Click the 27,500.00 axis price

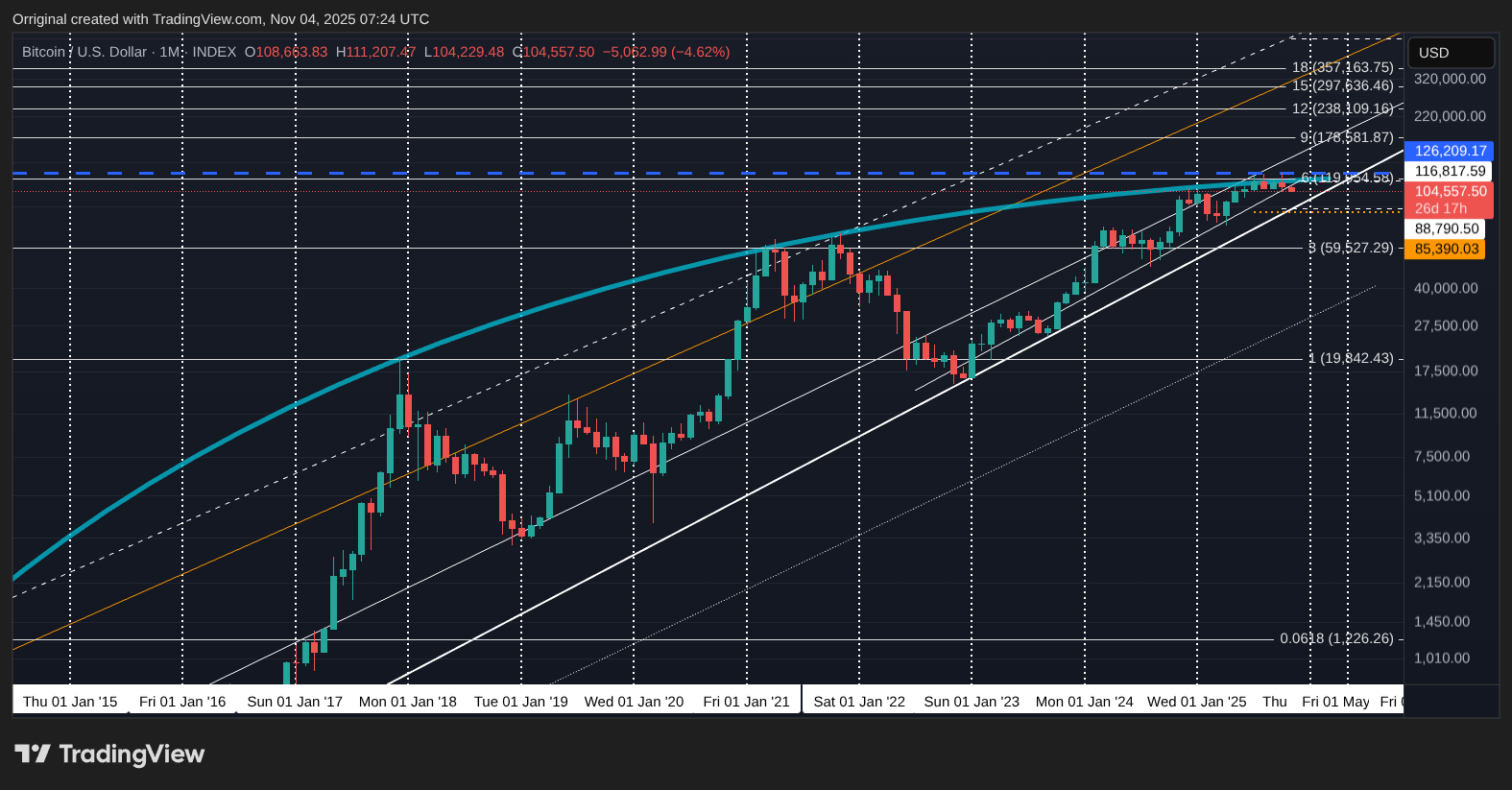point(1446,325)
